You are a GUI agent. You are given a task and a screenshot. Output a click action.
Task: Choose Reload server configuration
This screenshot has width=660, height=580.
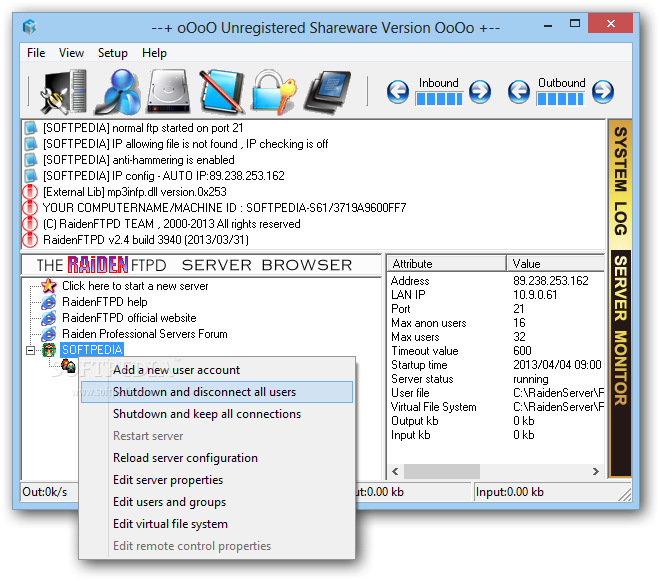[217, 458]
